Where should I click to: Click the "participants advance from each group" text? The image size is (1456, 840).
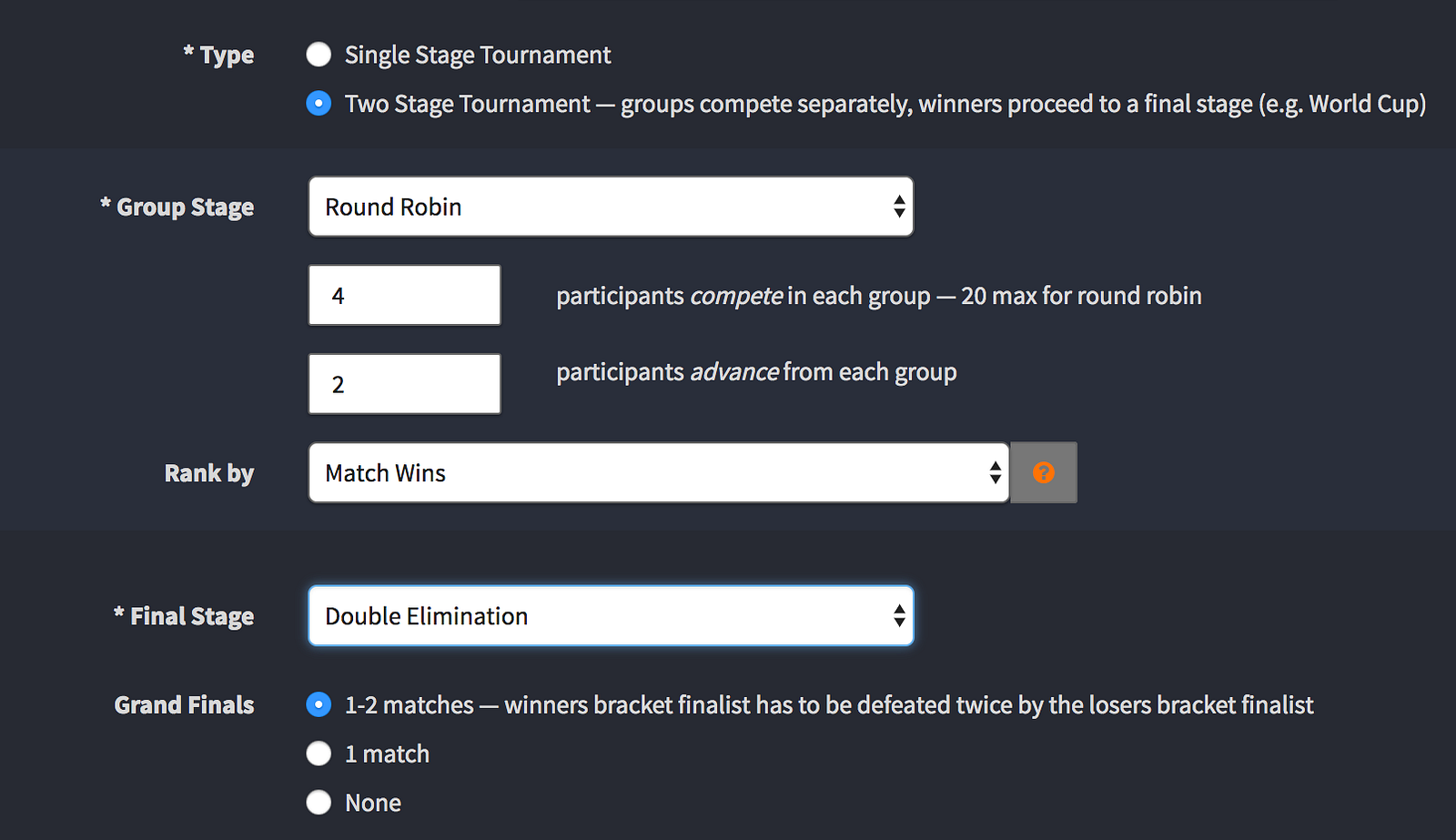click(x=756, y=372)
